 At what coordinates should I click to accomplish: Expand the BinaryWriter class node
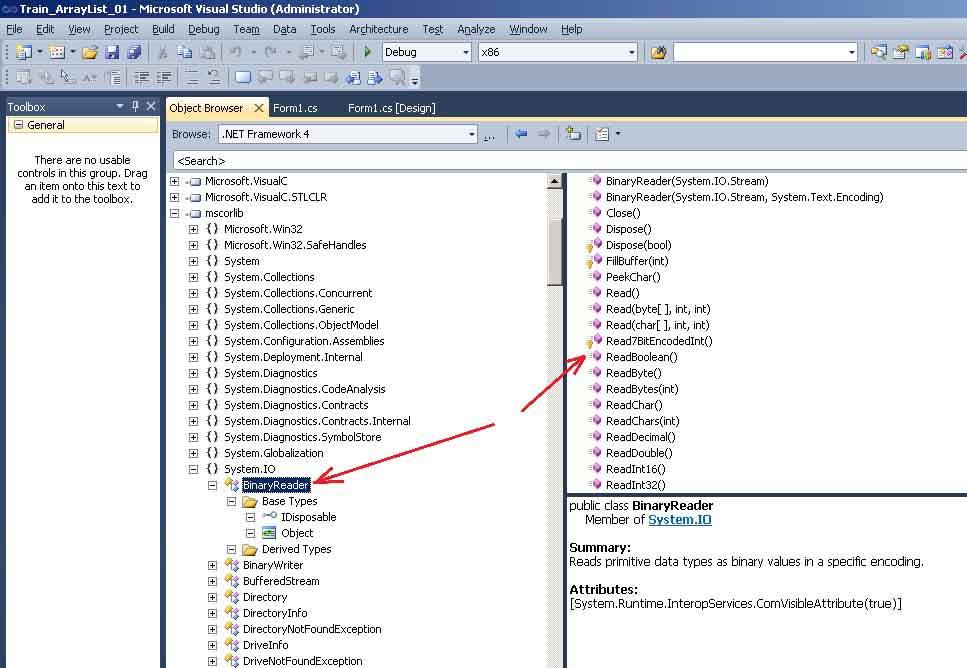213,566
